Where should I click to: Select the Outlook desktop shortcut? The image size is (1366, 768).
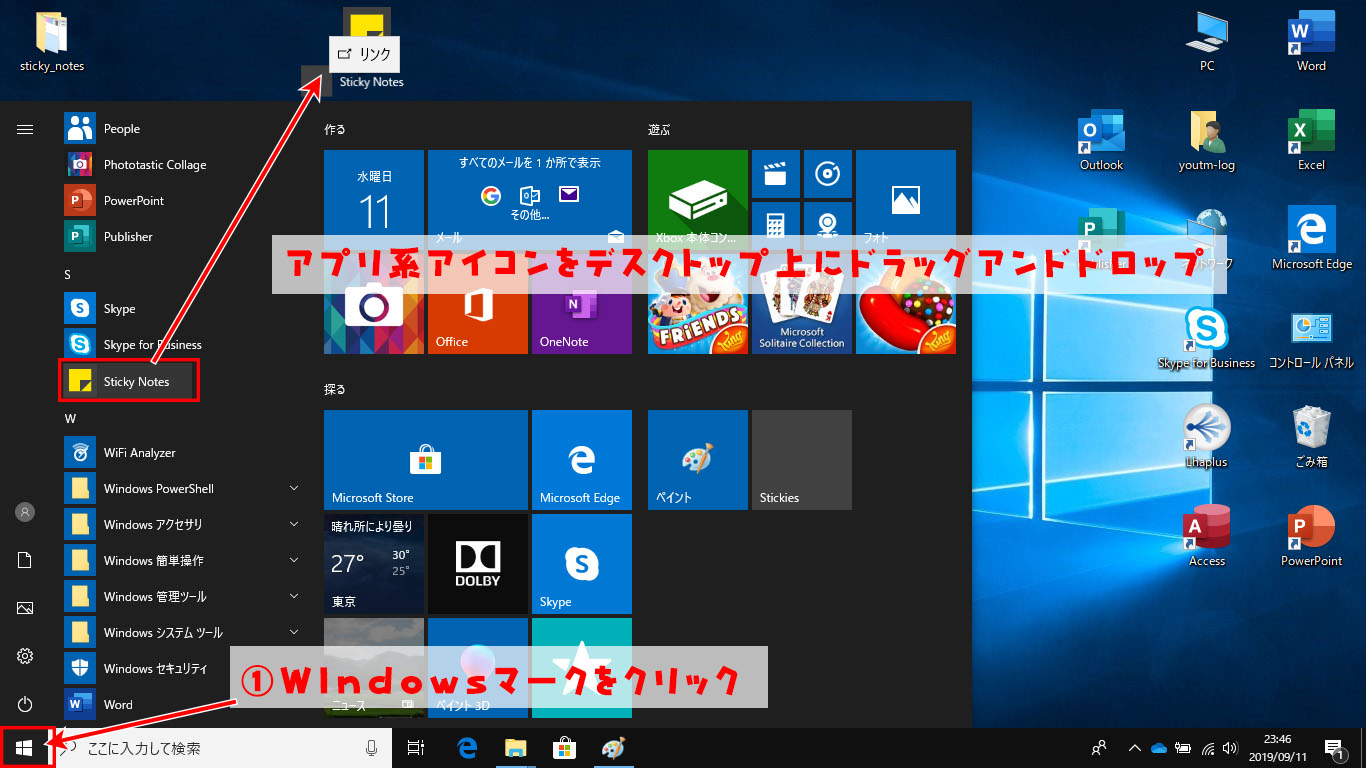coord(1102,140)
